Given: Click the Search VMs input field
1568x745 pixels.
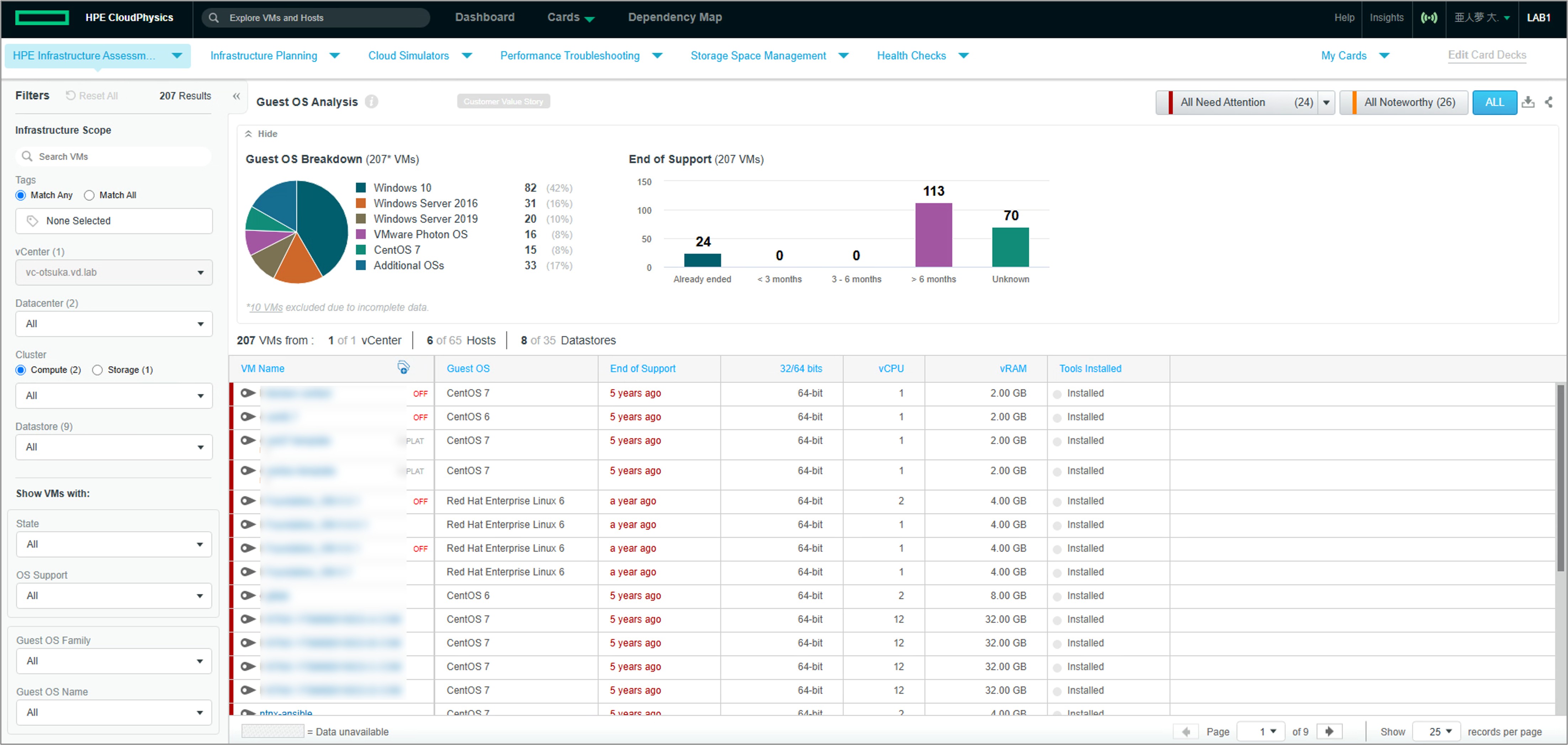Looking at the screenshot, I should pyautogui.click(x=114, y=156).
